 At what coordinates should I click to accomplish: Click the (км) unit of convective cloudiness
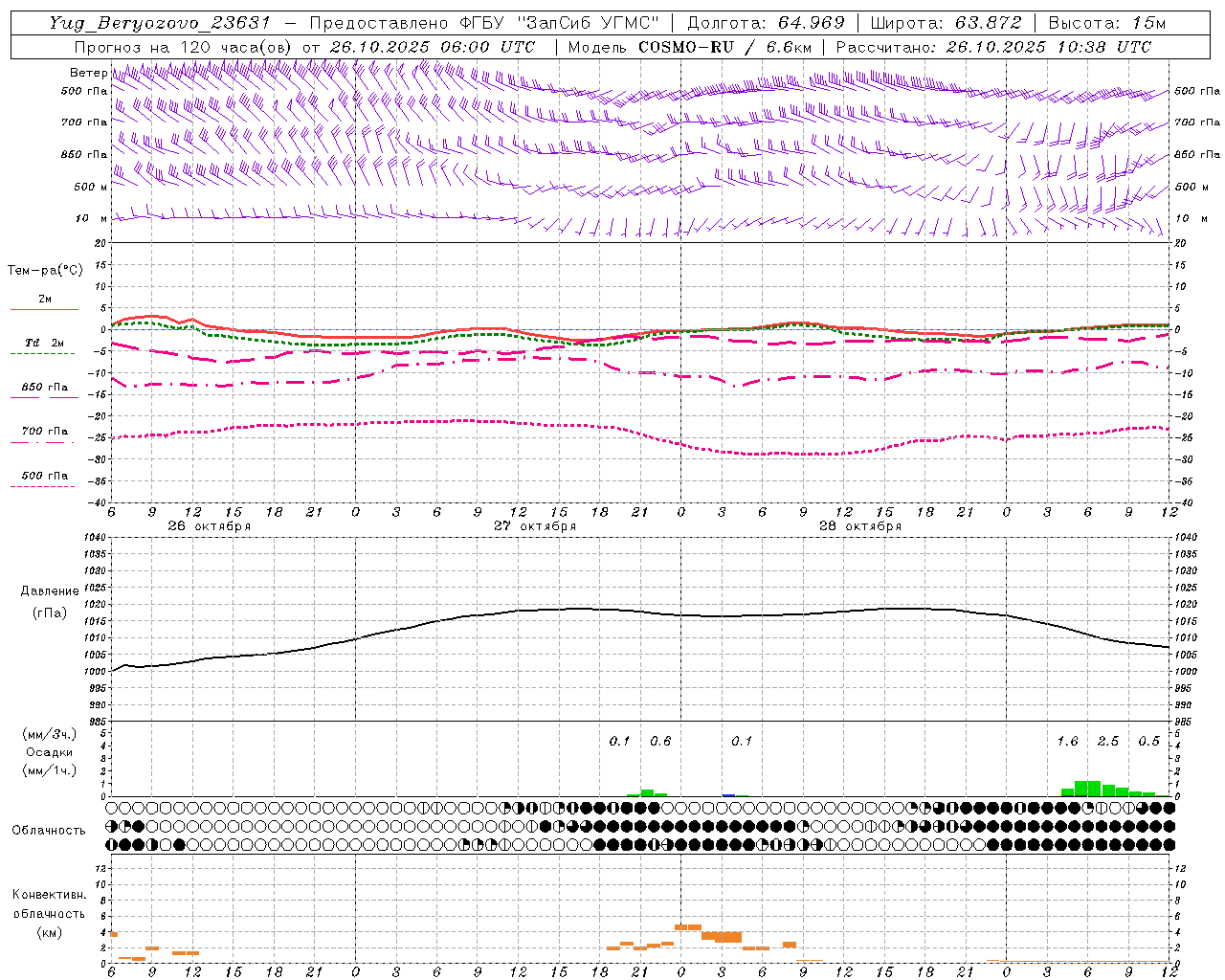pyautogui.click(x=50, y=931)
